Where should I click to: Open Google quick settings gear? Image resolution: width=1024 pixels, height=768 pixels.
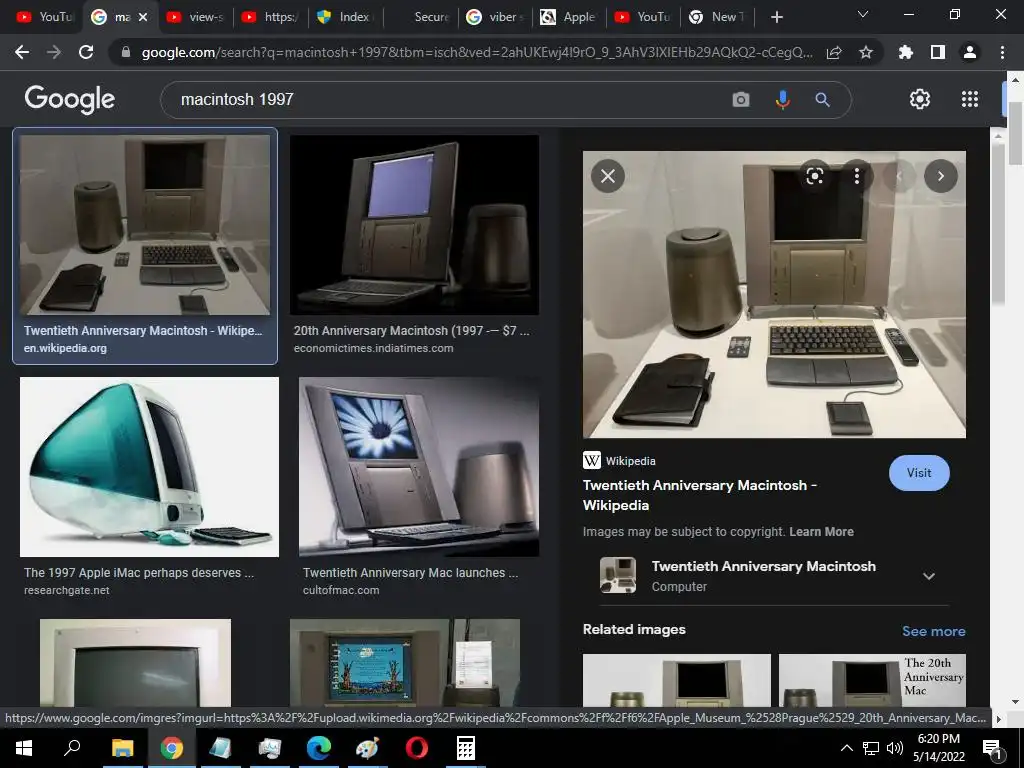pyautogui.click(x=920, y=99)
